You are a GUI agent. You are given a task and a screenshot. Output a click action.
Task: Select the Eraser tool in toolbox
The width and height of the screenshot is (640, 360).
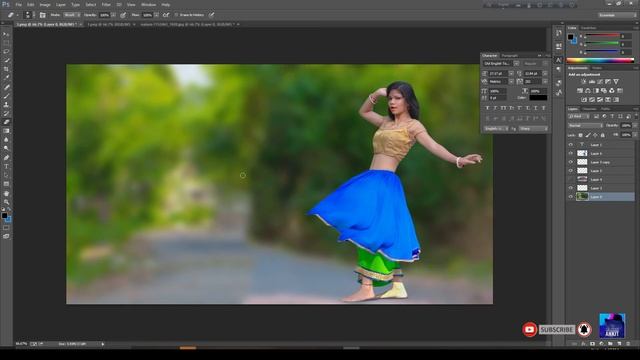6,122
